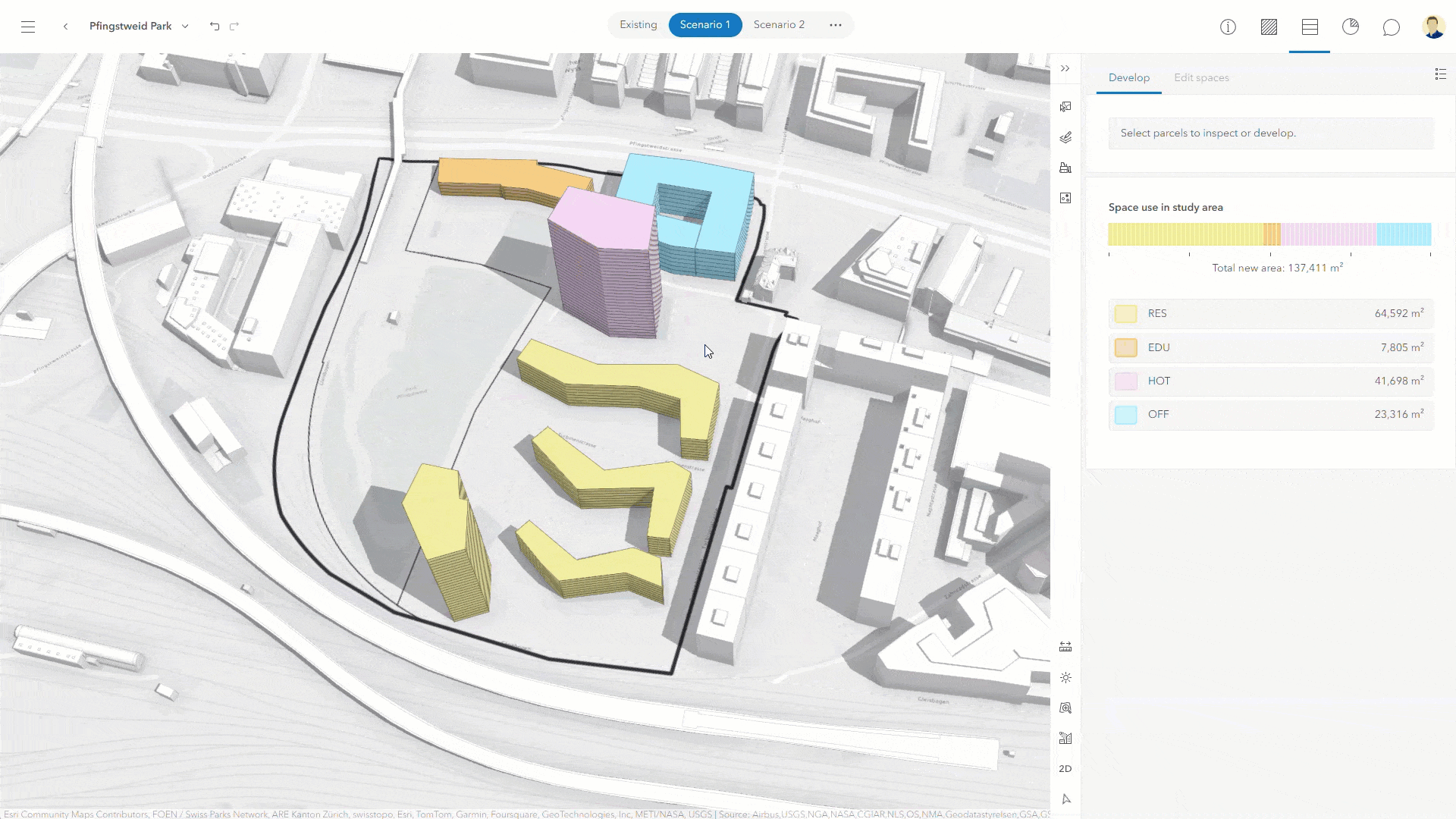1456x819 pixels.
Task: Open the zoning view with hatched square icon
Action: point(1268,27)
